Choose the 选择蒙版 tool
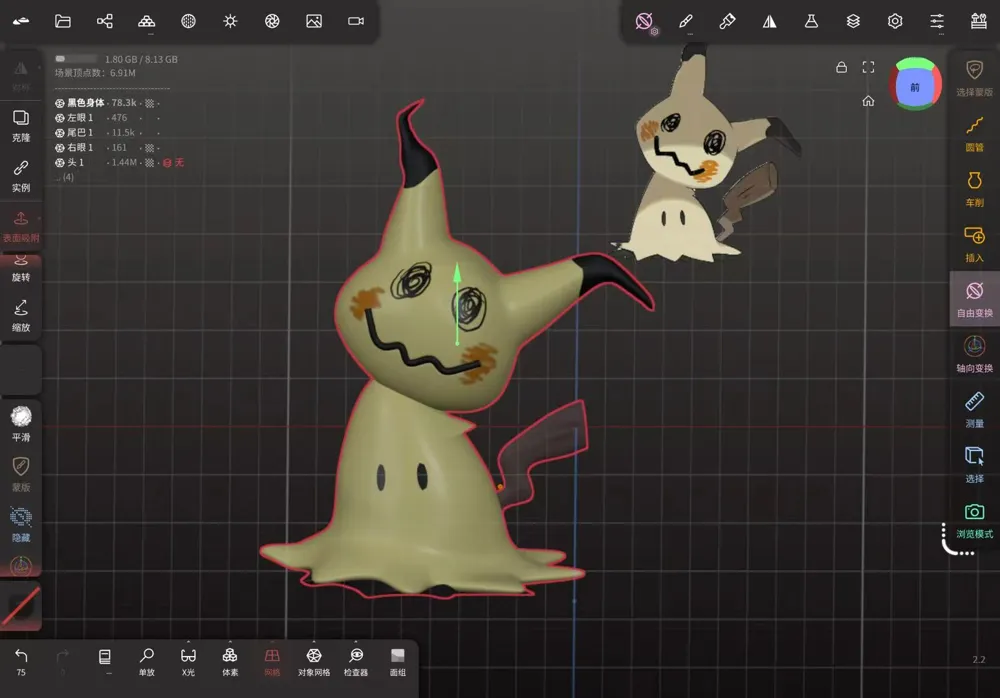The image size is (1000, 698). click(974, 78)
